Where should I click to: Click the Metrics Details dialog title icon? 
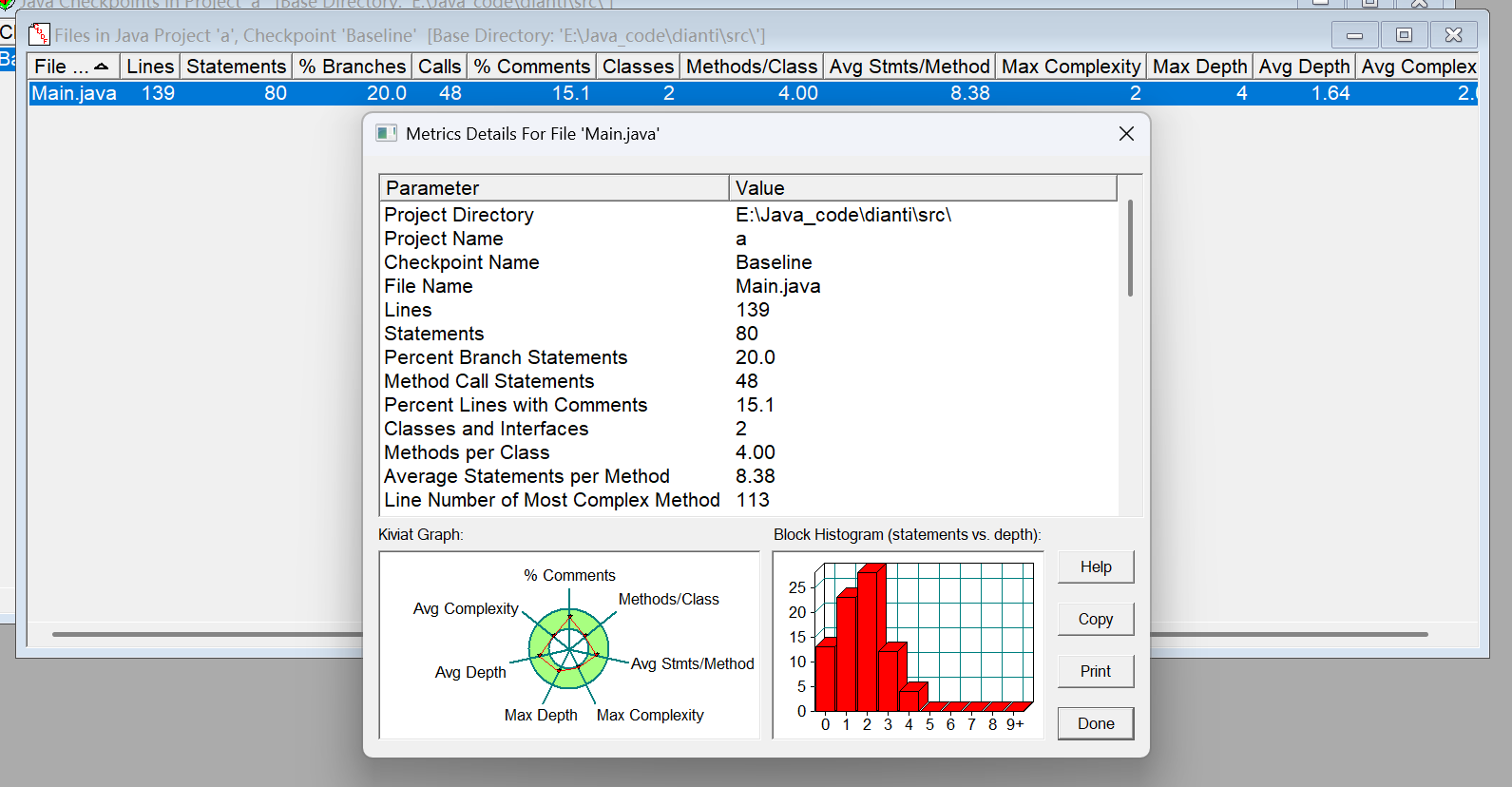click(386, 133)
